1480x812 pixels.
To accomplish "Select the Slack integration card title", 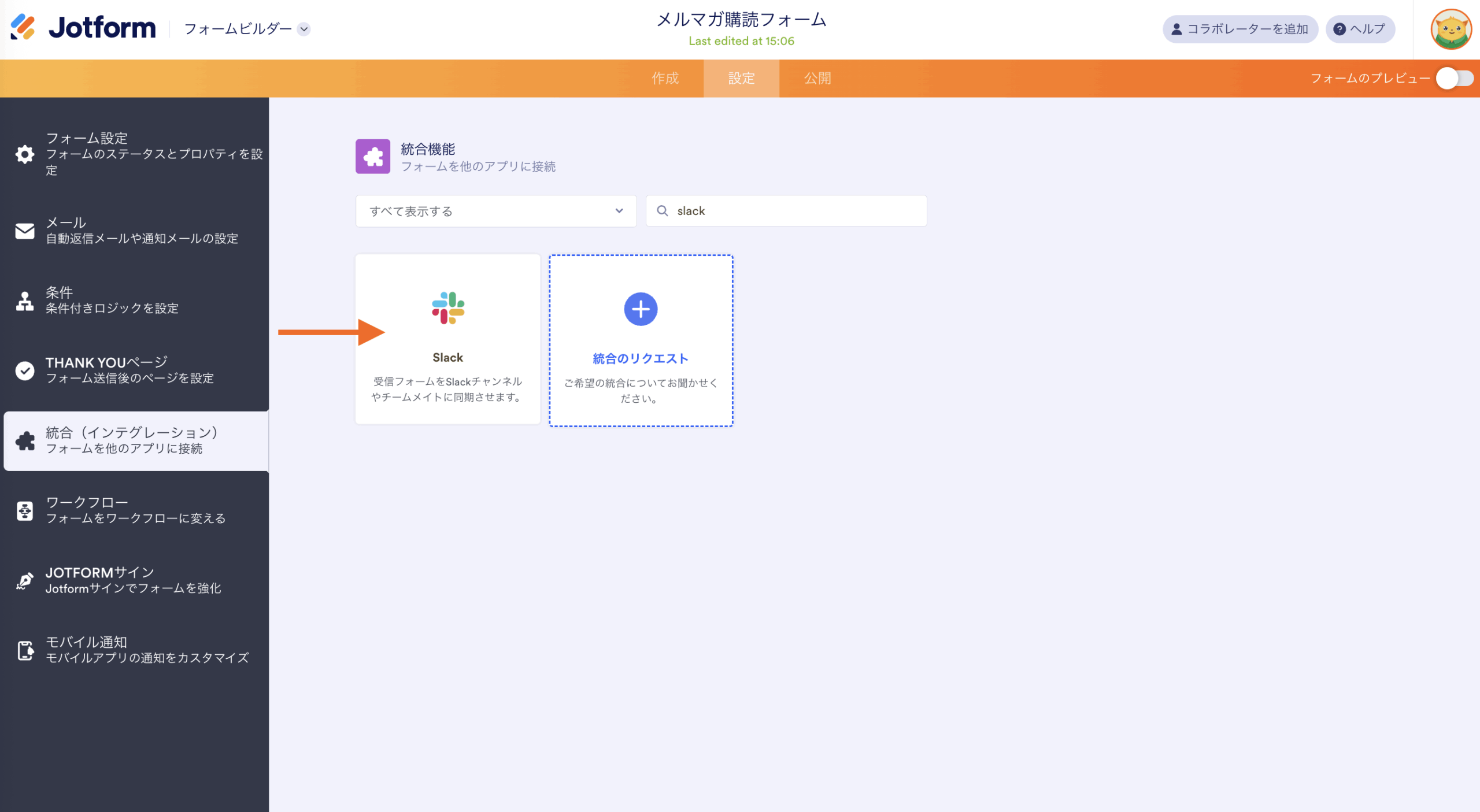I will pyautogui.click(x=448, y=358).
